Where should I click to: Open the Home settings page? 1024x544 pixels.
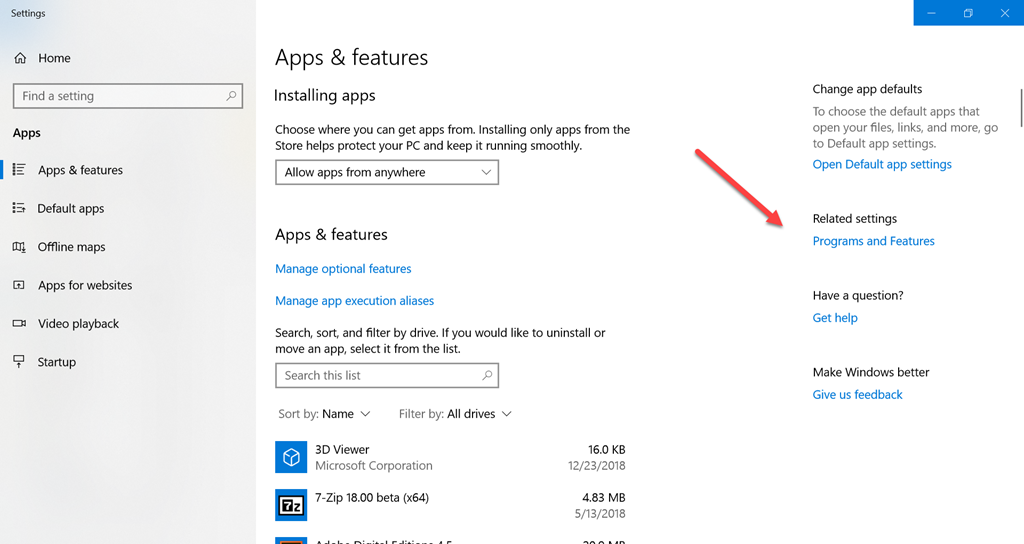tap(54, 58)
